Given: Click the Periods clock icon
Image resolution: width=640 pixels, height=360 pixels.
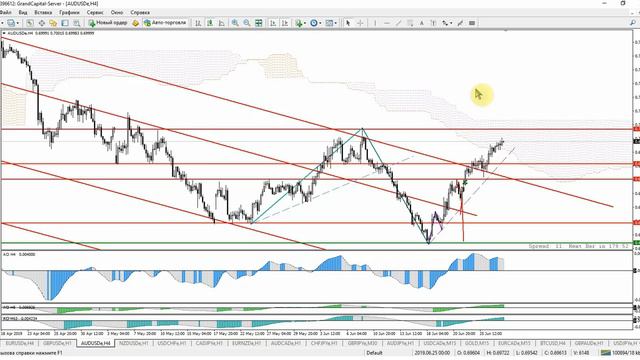Looking at the screenshot, I should 313,23.
